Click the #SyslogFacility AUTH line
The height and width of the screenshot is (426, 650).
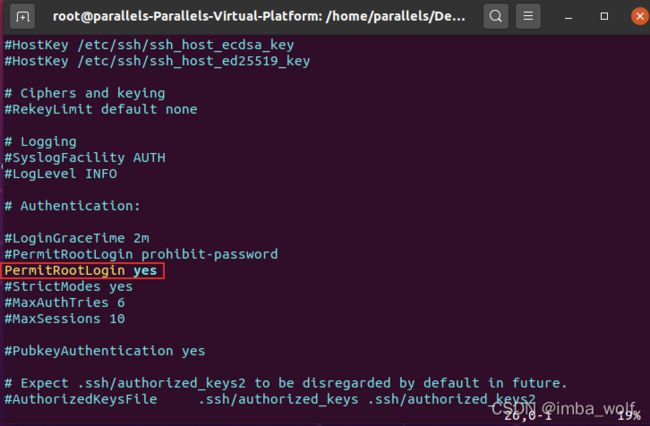point(85,157)
